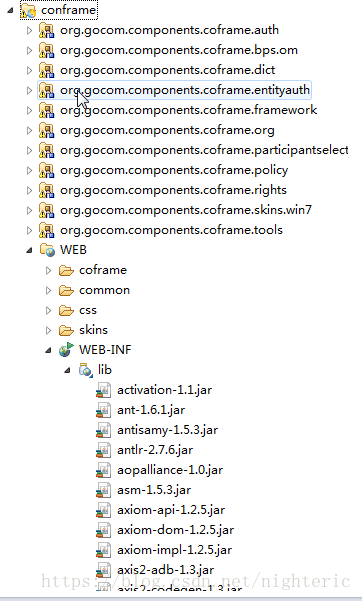This screenshot has height=601, width=362.
Task: Select aopalliance-1.0.jar file name
Action: (170, 470)
